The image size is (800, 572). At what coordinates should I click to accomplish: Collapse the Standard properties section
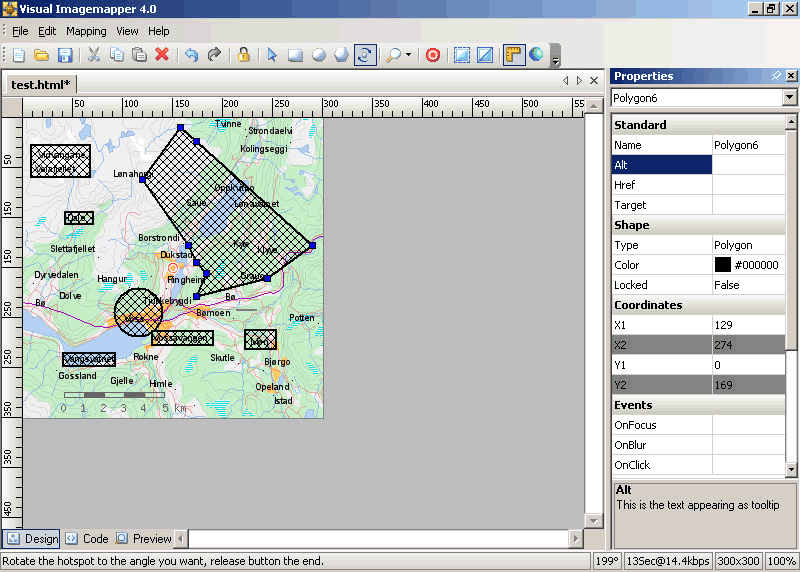click(x=698, y=125)
